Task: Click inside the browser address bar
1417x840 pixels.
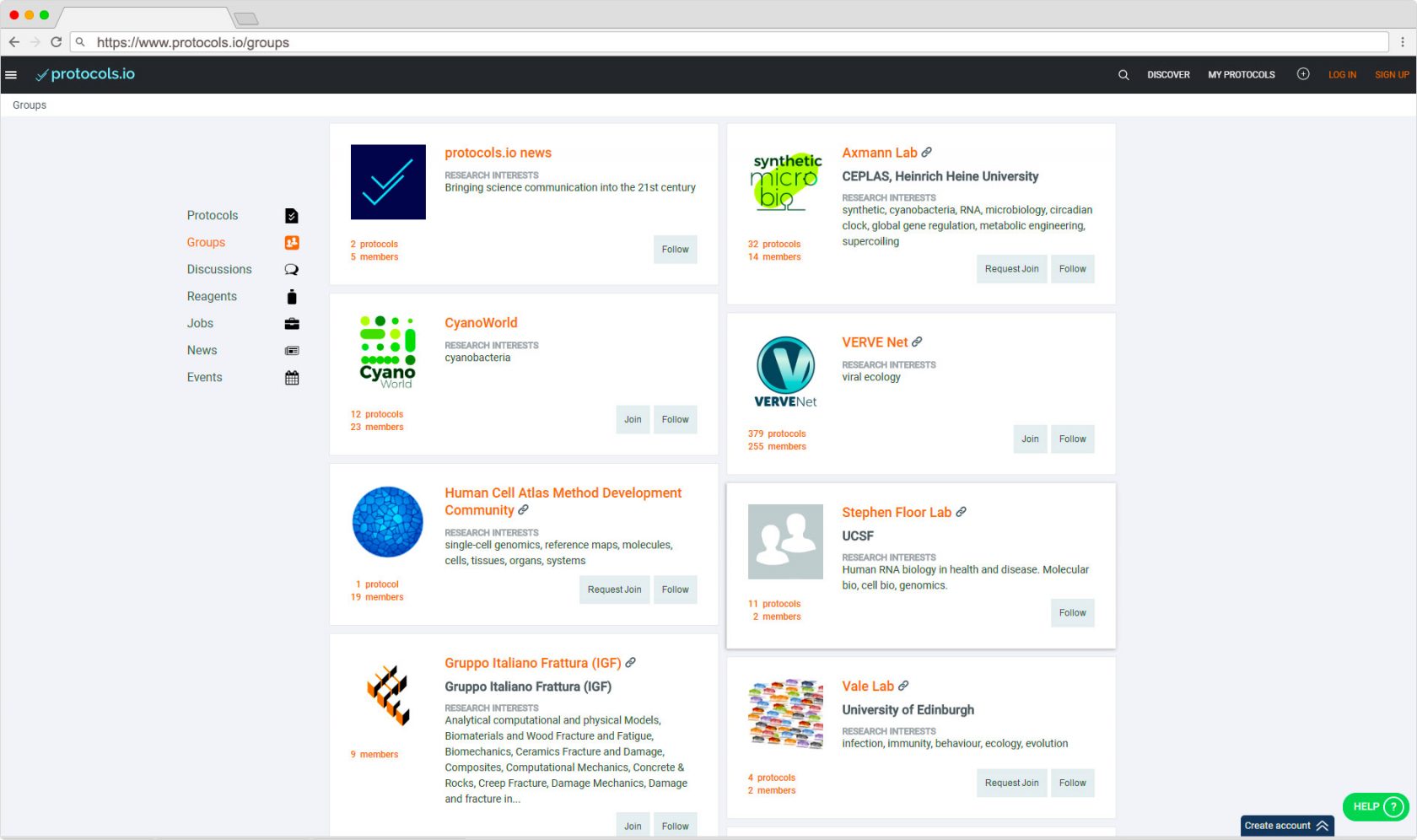Action: (x=337, y=41)
